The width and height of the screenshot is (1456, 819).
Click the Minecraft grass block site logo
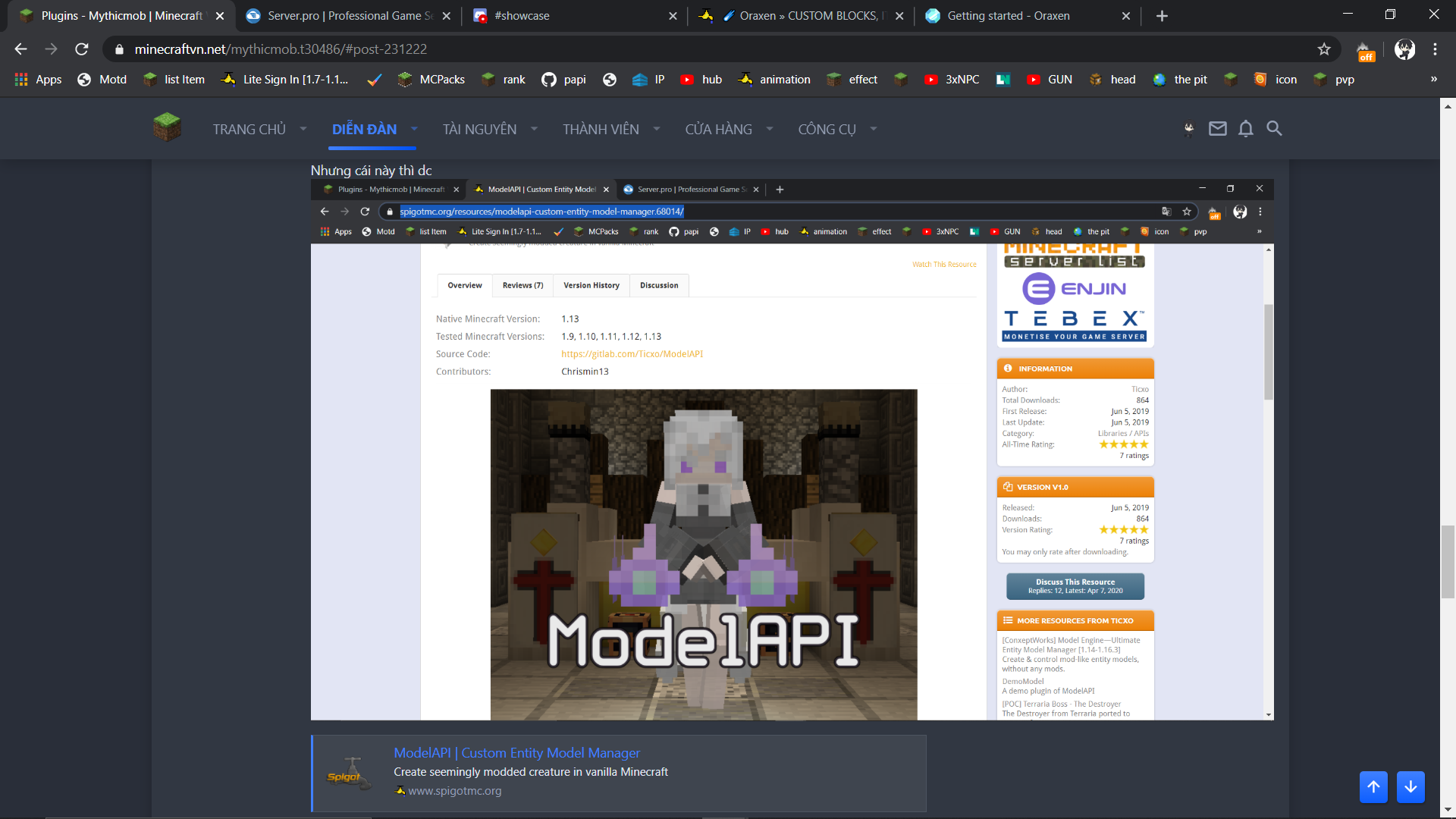tap(167, 127)
